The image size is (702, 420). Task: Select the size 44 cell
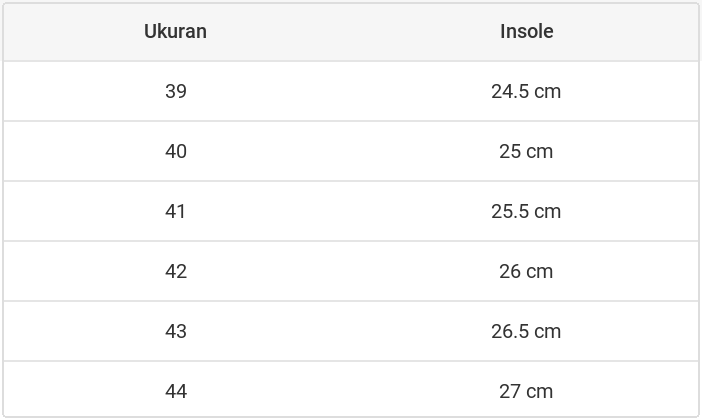tap(176, 391)
